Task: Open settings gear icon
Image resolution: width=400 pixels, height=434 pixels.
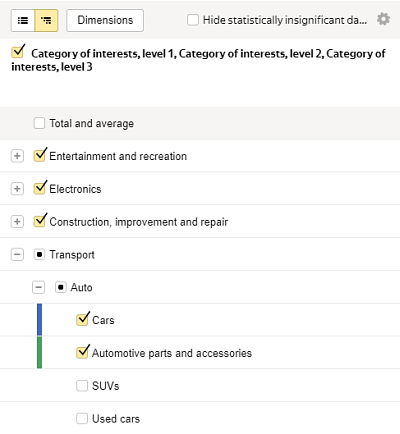Action: coord(383,19)
